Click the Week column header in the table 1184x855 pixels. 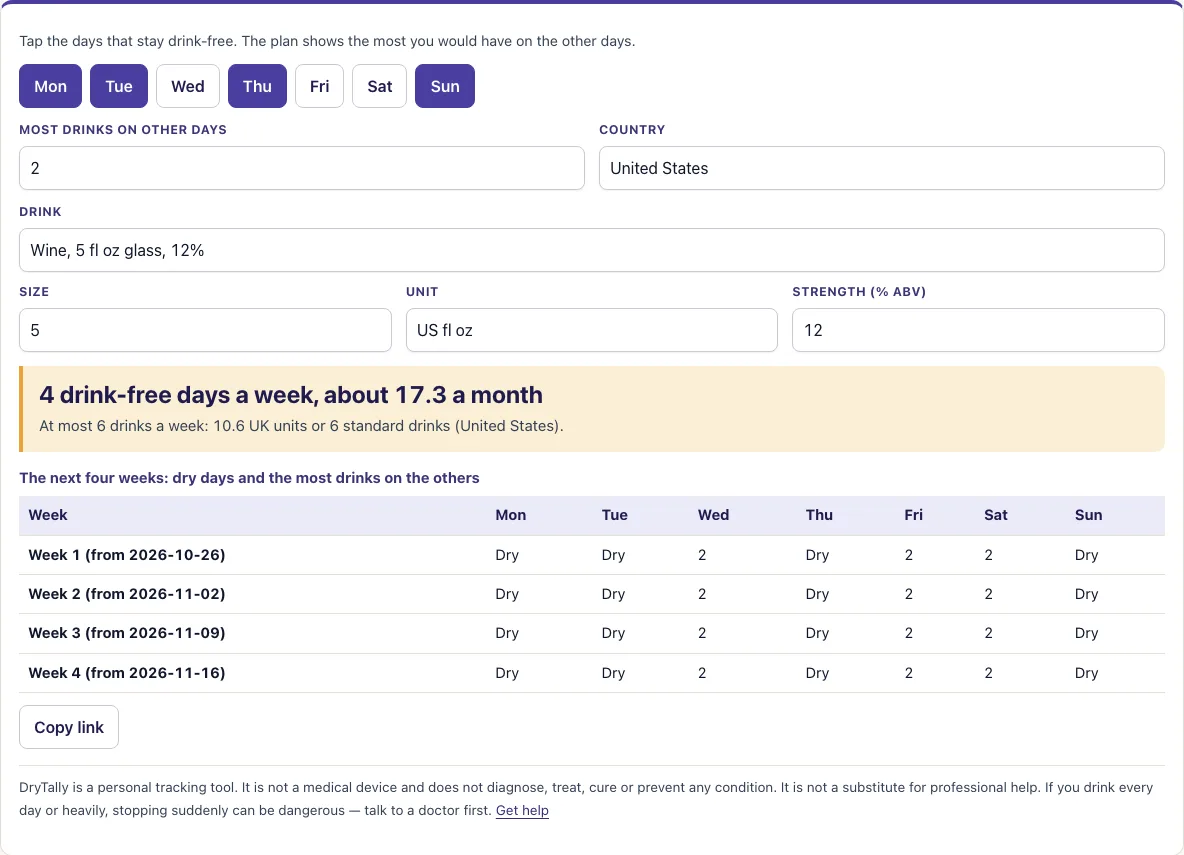pos(48,515)
